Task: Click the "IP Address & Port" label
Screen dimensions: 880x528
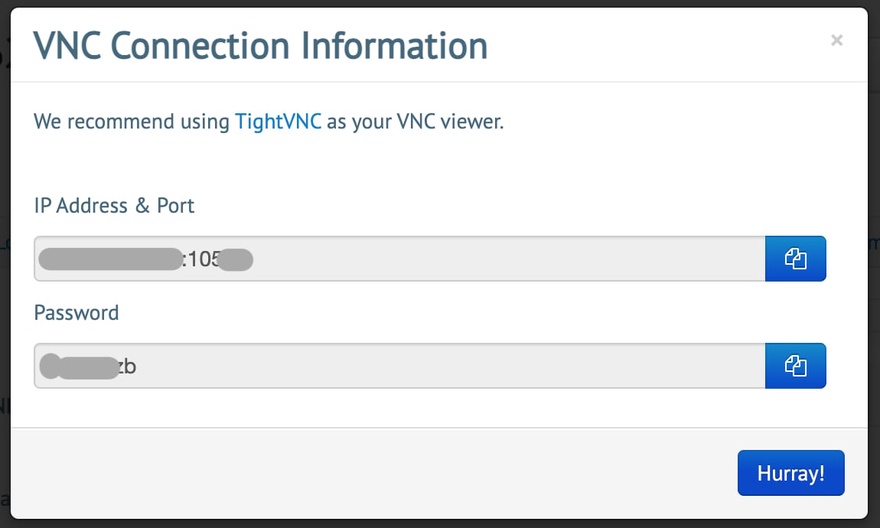Action: [x=114, y=206]
